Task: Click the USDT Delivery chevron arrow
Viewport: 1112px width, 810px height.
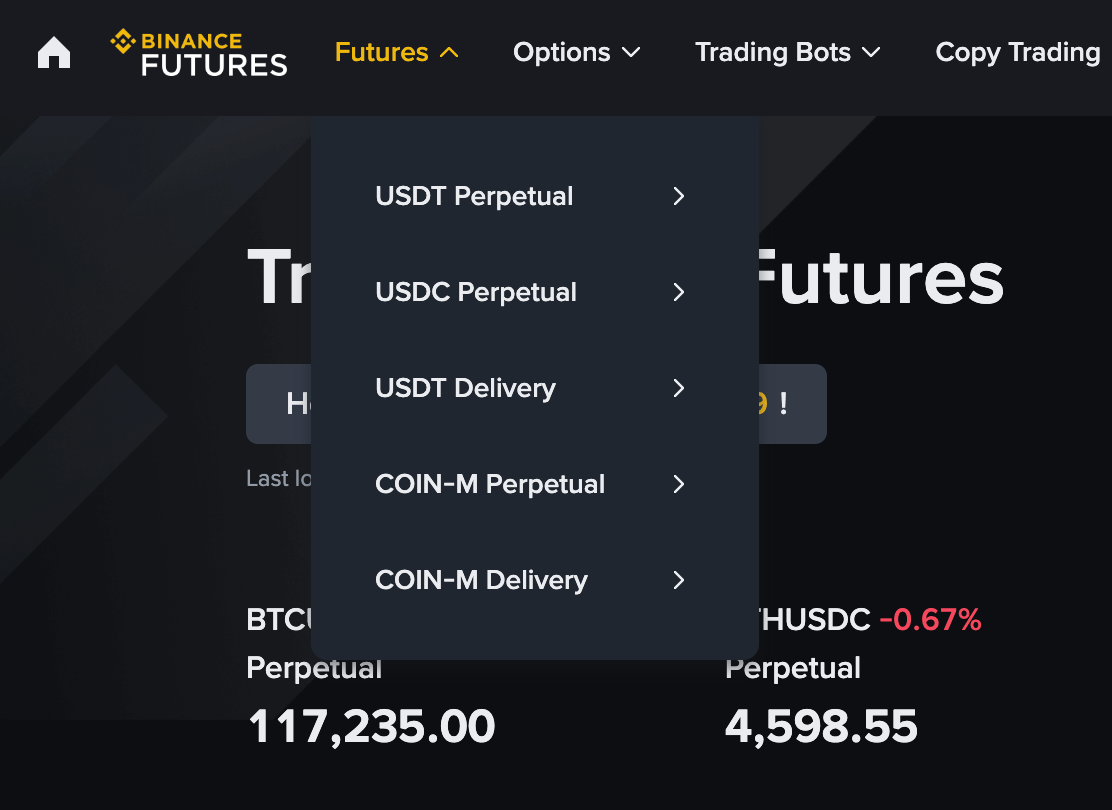Action: 679,388
